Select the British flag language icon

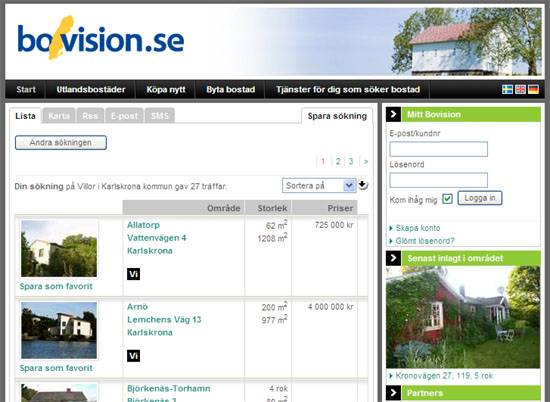520,89
